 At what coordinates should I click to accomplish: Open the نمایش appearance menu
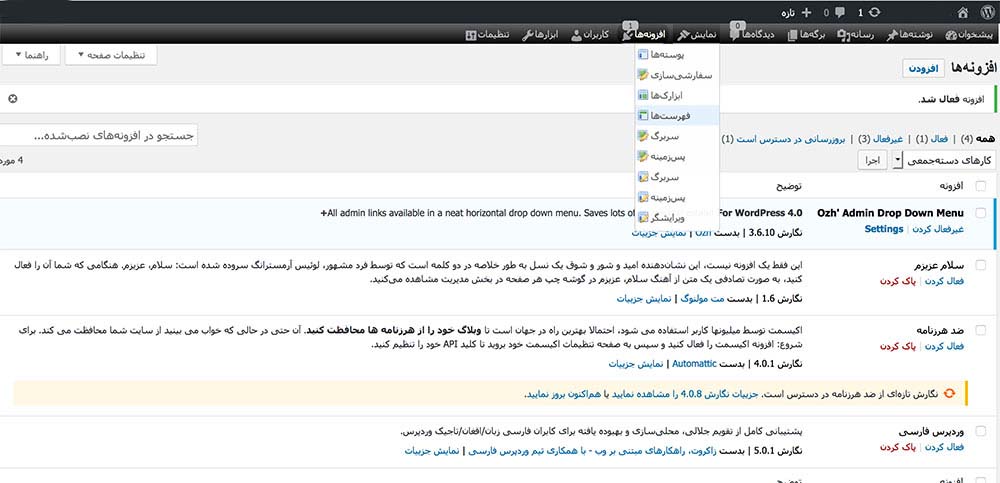[697, 34]
